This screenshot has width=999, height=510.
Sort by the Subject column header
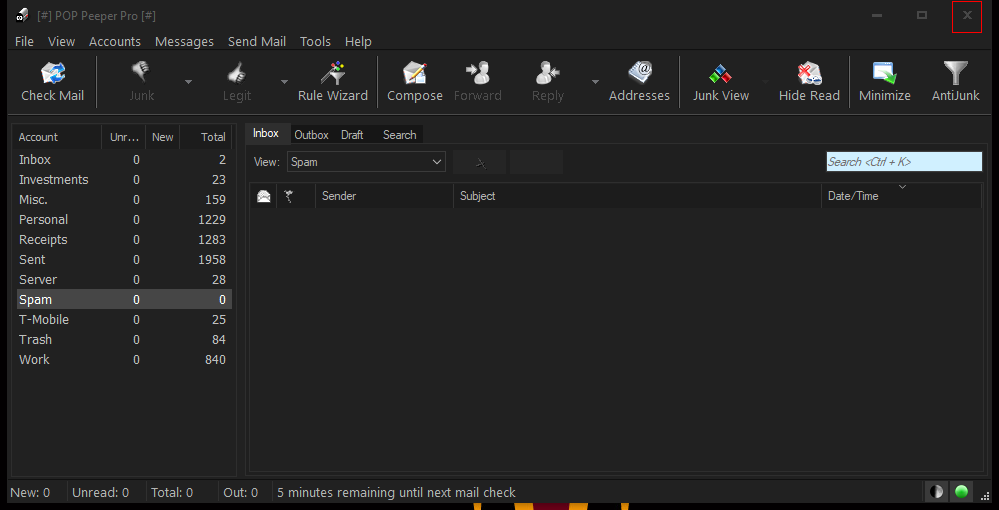637,196
